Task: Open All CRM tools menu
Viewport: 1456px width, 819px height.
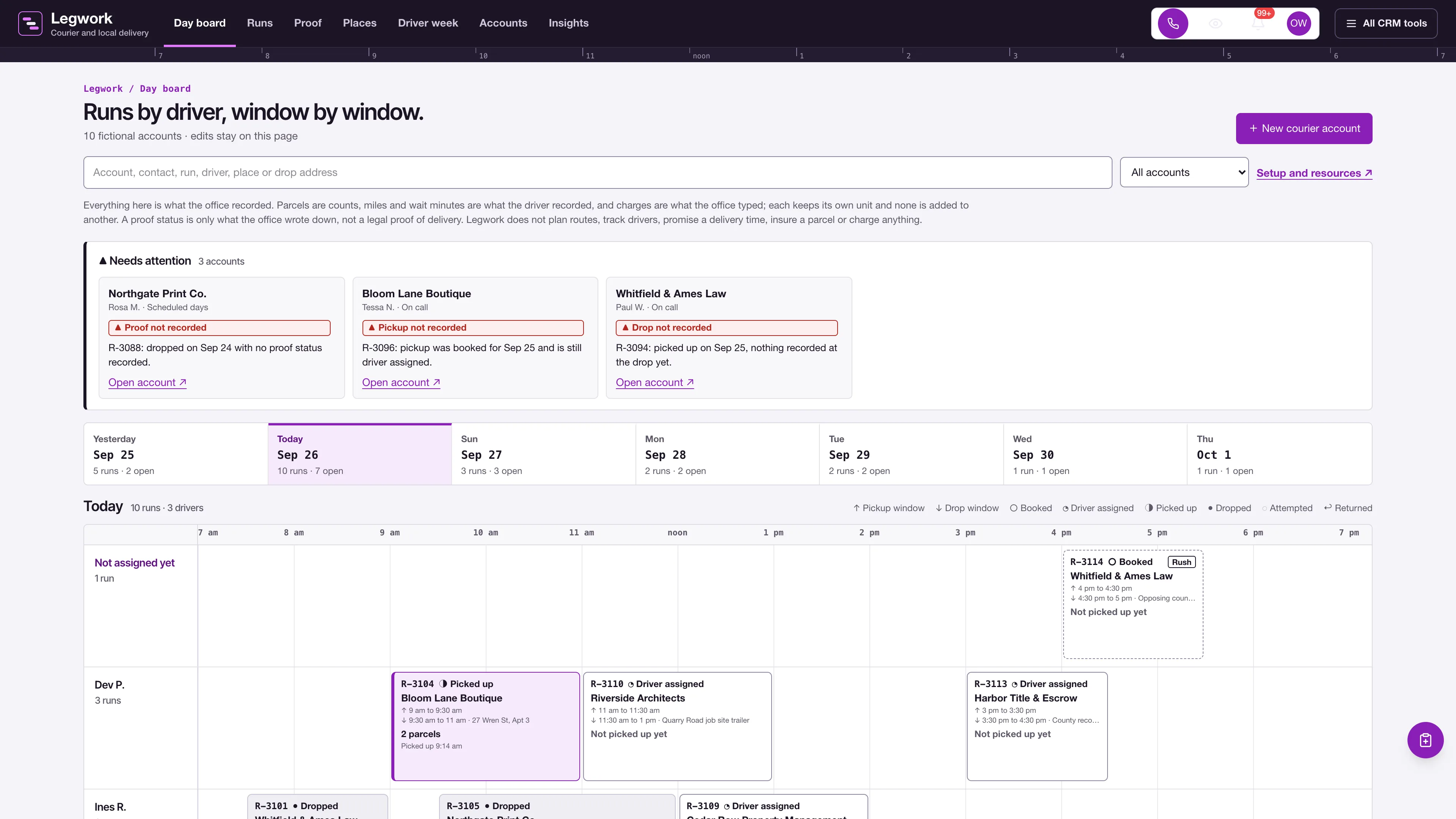Action: click(x=1386, y=23)
